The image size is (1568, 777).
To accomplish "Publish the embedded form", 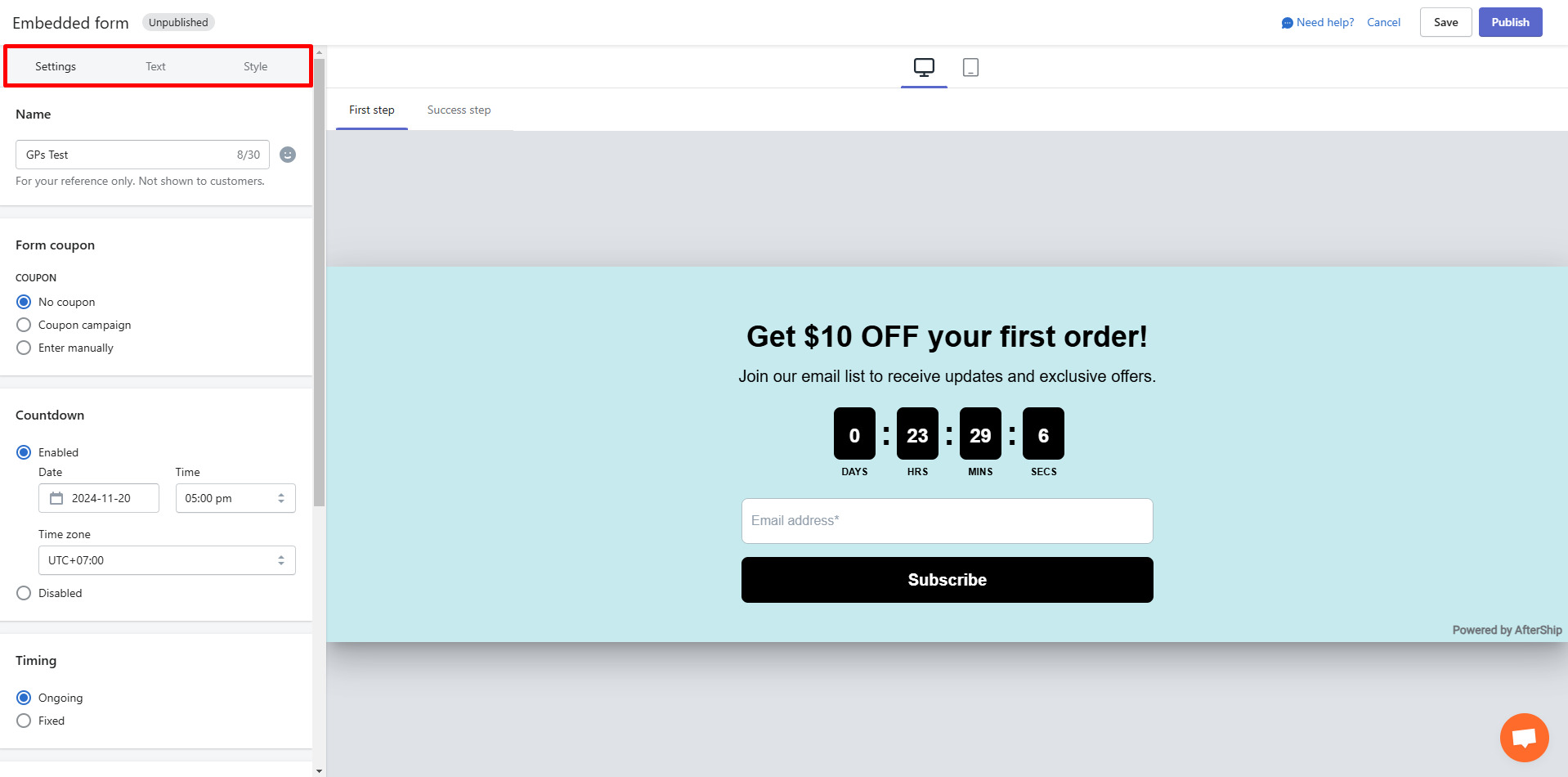I will (x=1509, y=22).
